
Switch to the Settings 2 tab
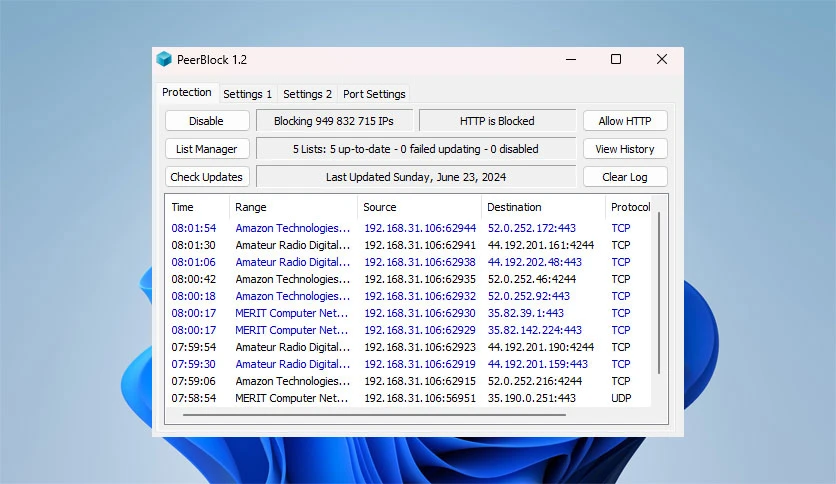point(308,94)
